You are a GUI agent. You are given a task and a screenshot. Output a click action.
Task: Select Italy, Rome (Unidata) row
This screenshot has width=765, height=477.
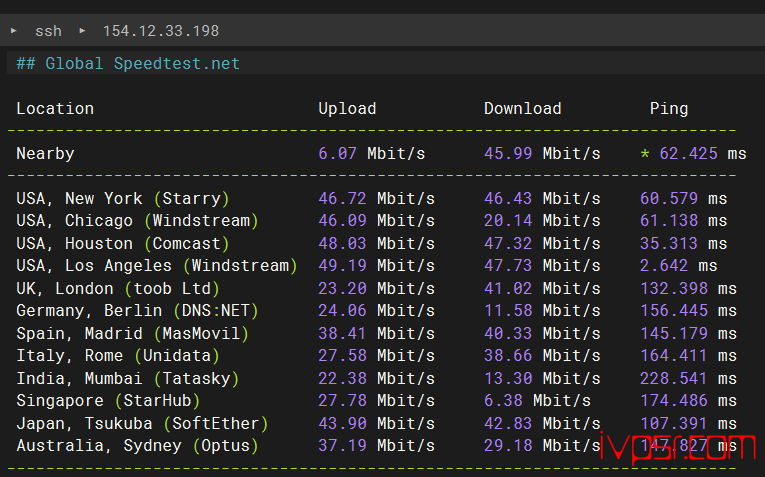[x=118, y=355]
